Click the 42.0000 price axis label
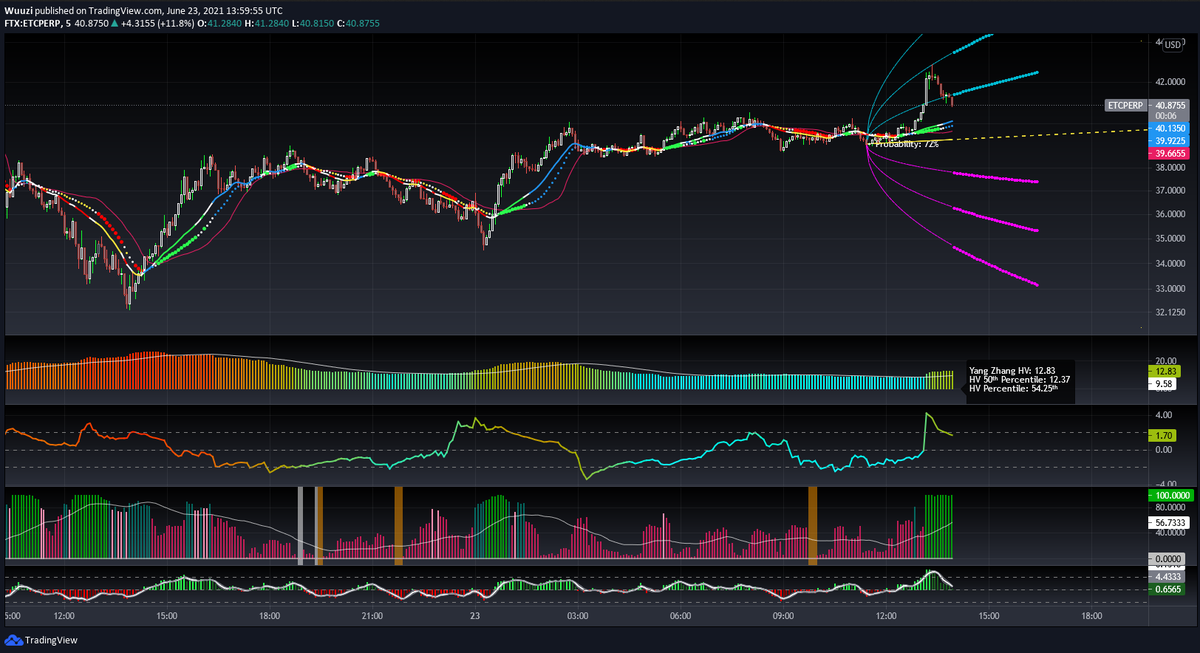Image resolution: width=1200 pixels, height=653 pixels. (1171, 81)
